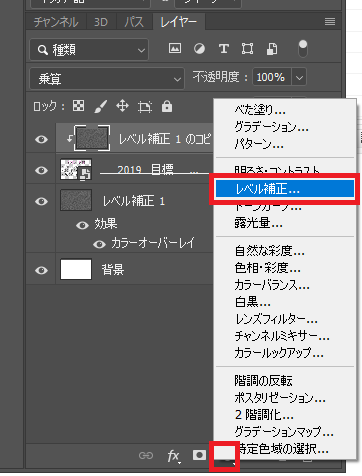Lock transparent pixels checkerboard icon
This screenshot has width=362, height=476.
point(79,106)
